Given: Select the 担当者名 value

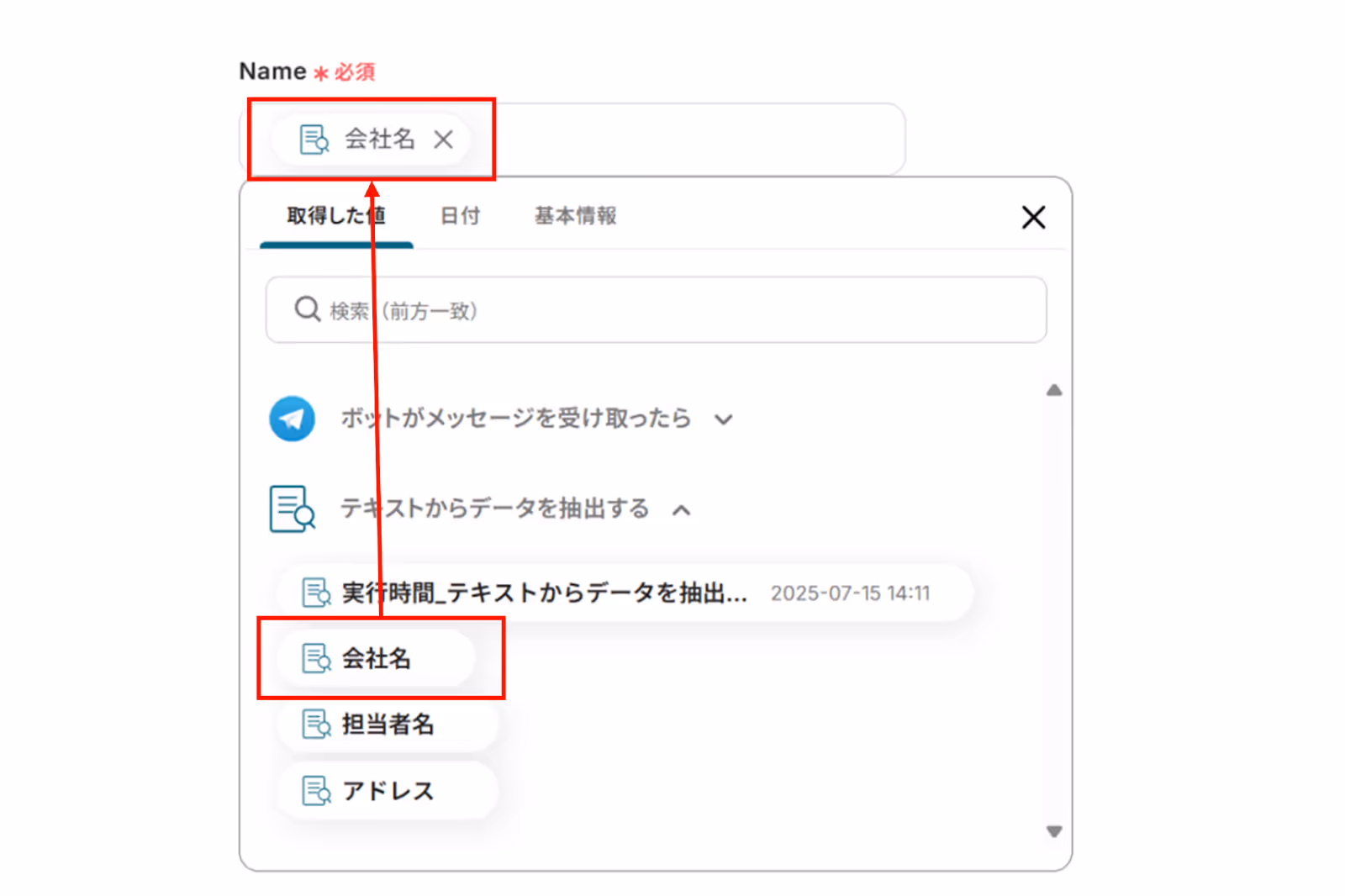Looking at the screenshot, I should click(x=388, y=724).
